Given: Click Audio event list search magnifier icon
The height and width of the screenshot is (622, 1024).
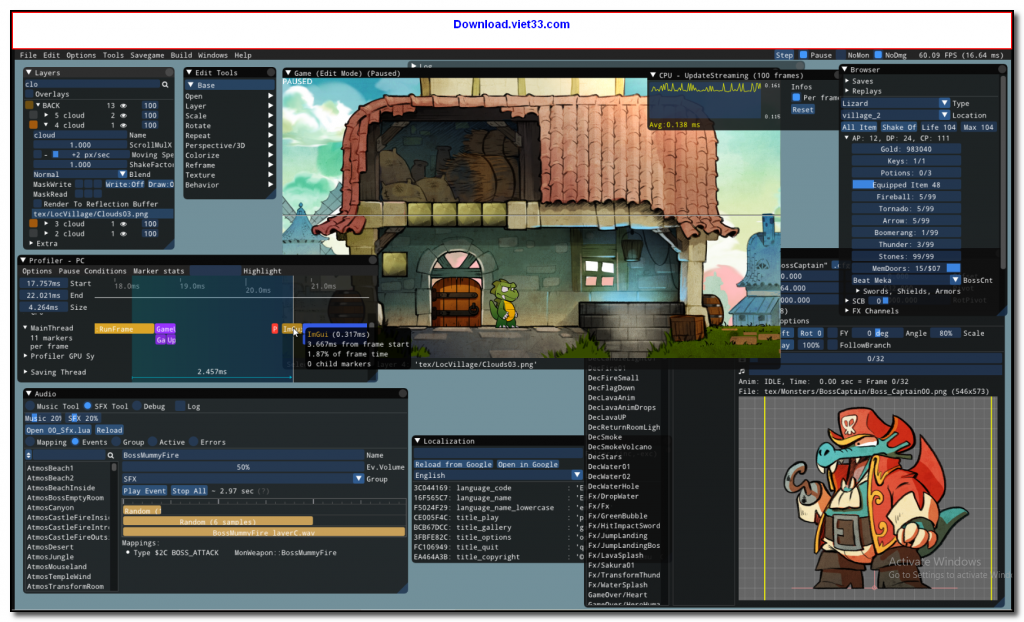Looking at the screenshot, I should click(110, 455).
